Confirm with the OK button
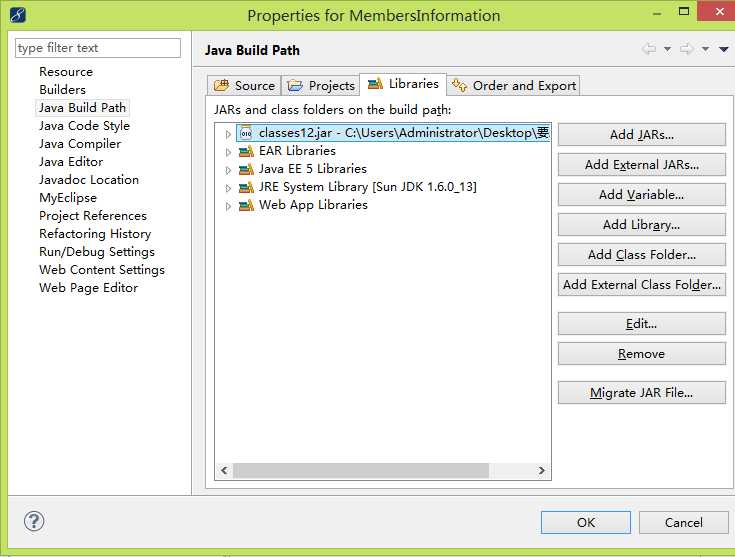735x557 pixels. pos(586,522)
